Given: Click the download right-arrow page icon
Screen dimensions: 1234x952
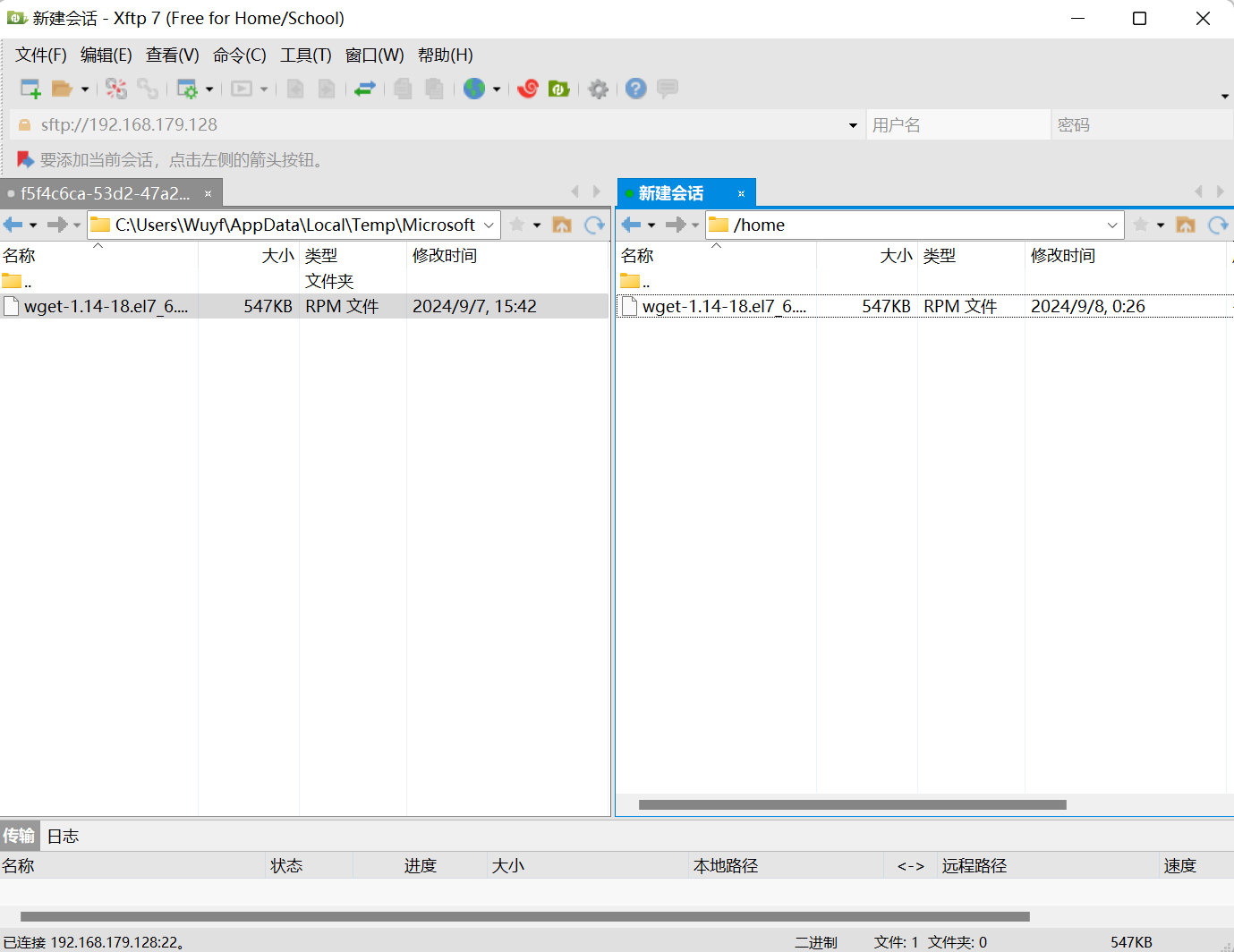Looking at the screenshot, I should coord(327,89).
